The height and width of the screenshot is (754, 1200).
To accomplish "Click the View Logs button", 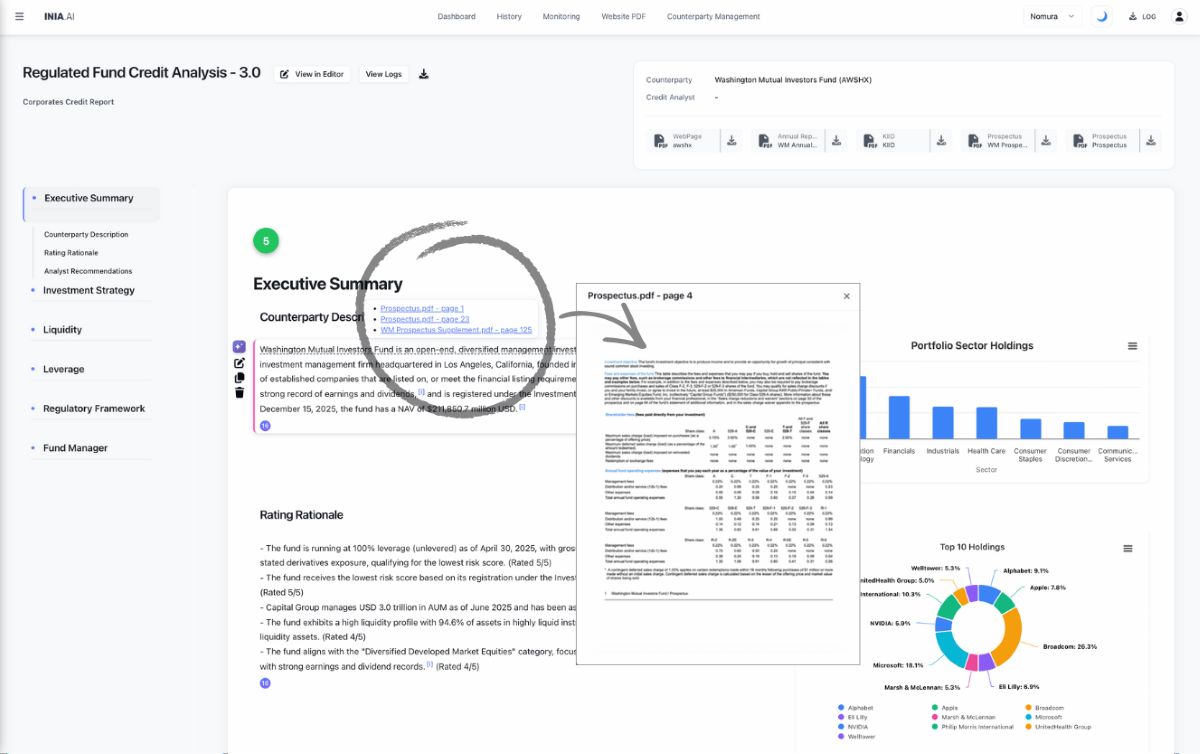I will click(384, 74).
